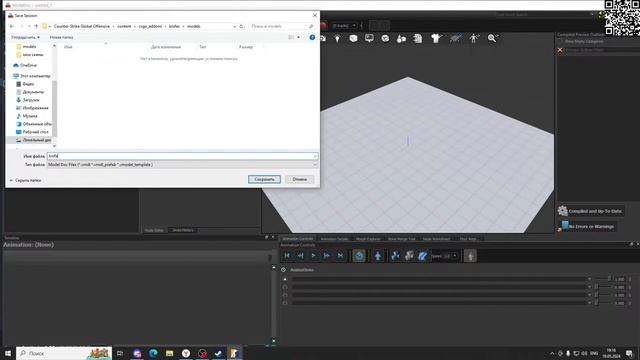This screenshot has width=640, height=360.
Task: Click the navigation pane scrollbar
Action: pyautogui.click(x=54, y=109)
